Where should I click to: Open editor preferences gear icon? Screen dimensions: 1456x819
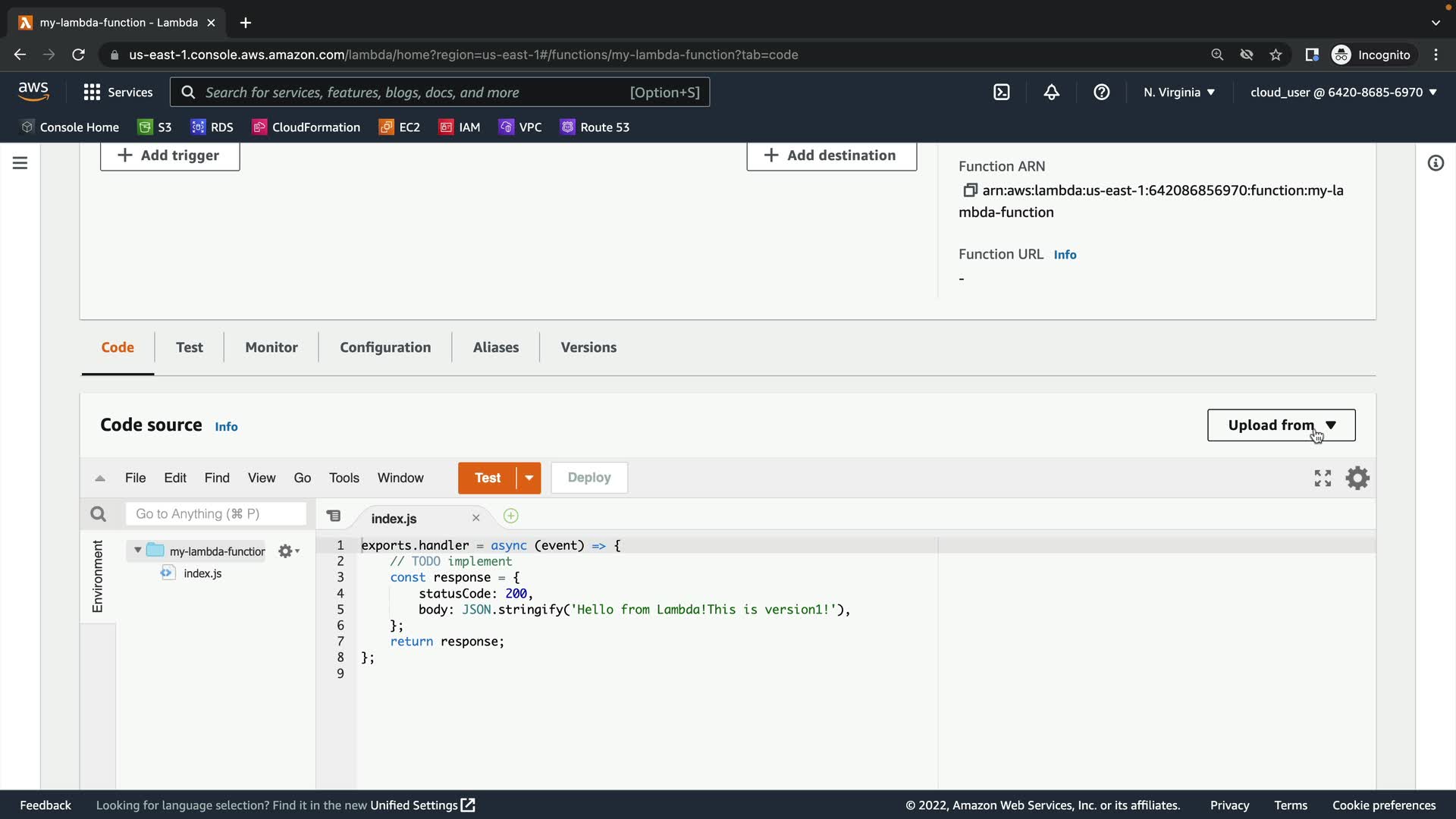1357,478
